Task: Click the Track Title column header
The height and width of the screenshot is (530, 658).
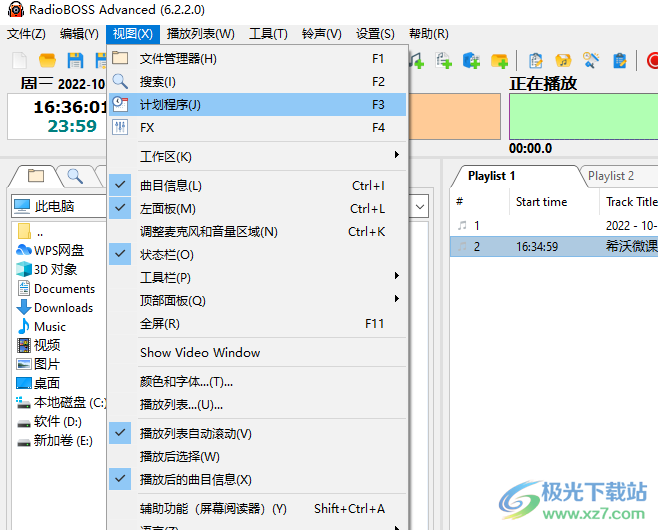Action: tap(631, 202)
